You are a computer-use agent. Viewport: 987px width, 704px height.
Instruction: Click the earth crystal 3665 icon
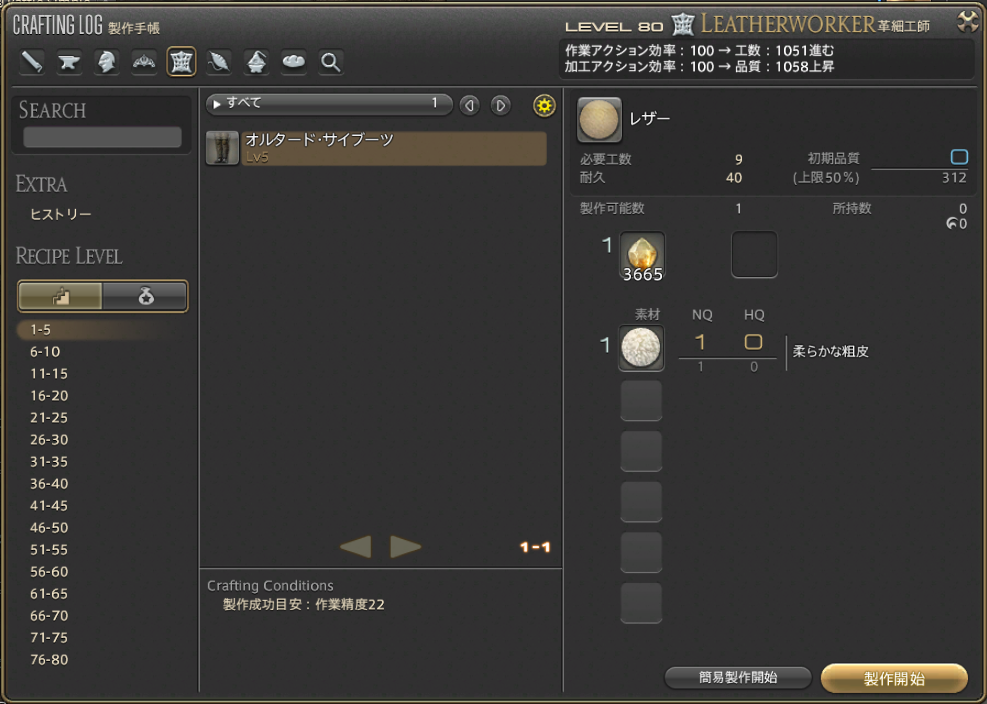642,256
